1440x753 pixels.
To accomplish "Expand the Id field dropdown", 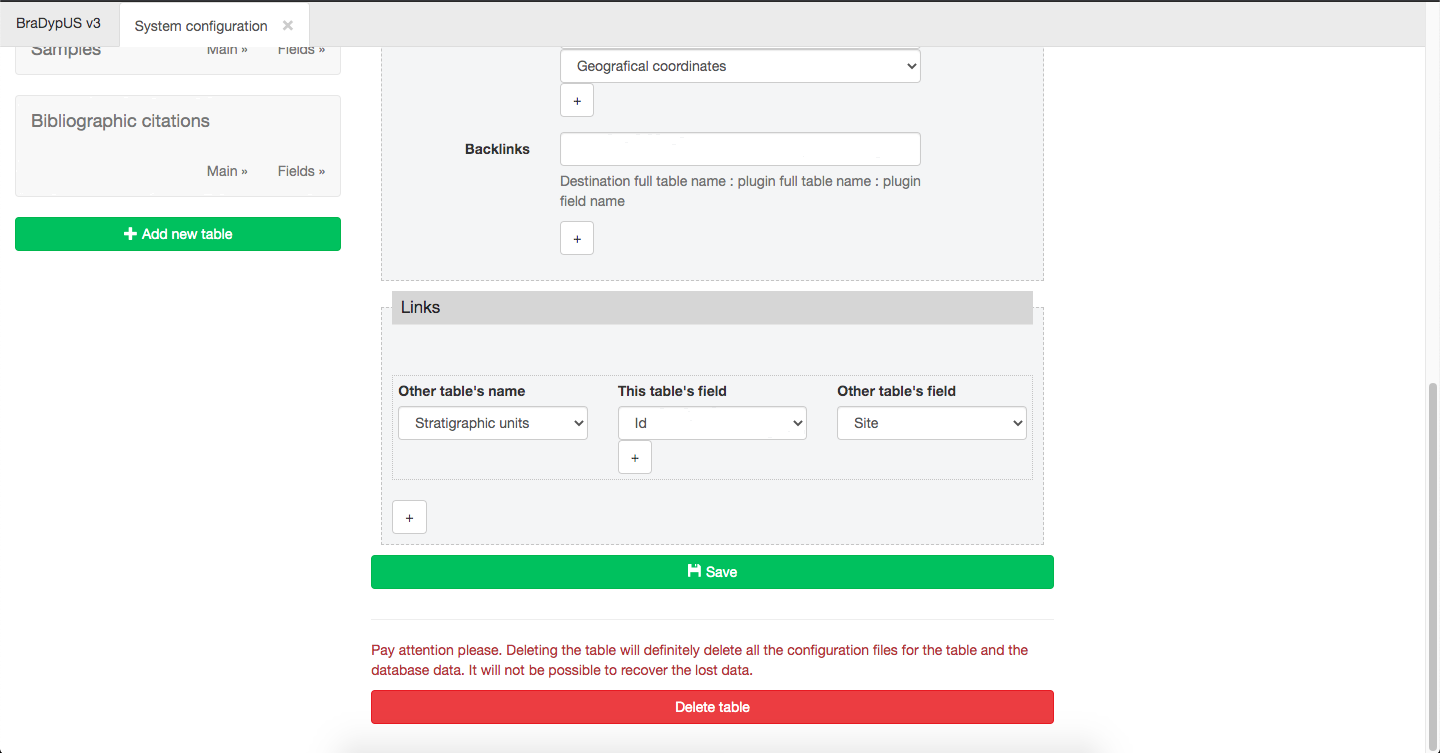I will [x=712, y=423].
